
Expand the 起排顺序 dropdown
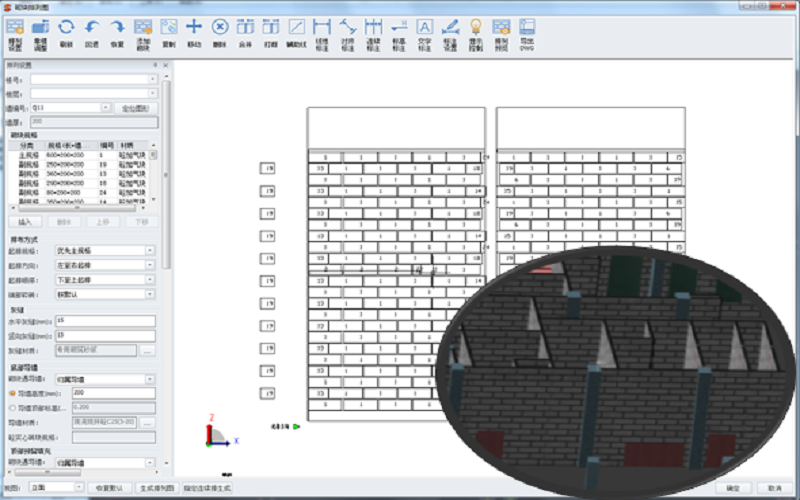tap(105, 280)
